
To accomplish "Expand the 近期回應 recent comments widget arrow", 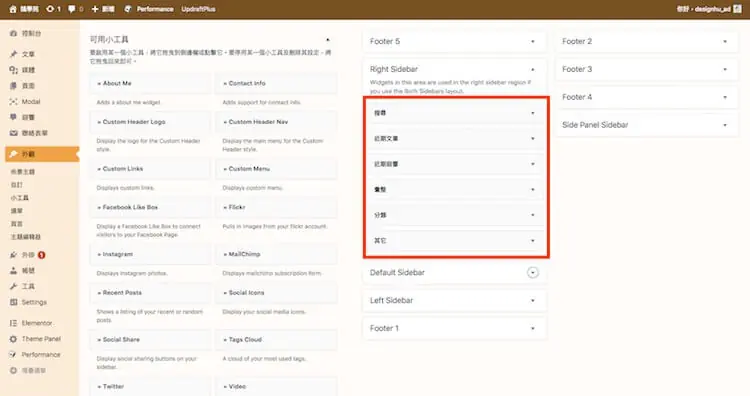I will 533,164.
